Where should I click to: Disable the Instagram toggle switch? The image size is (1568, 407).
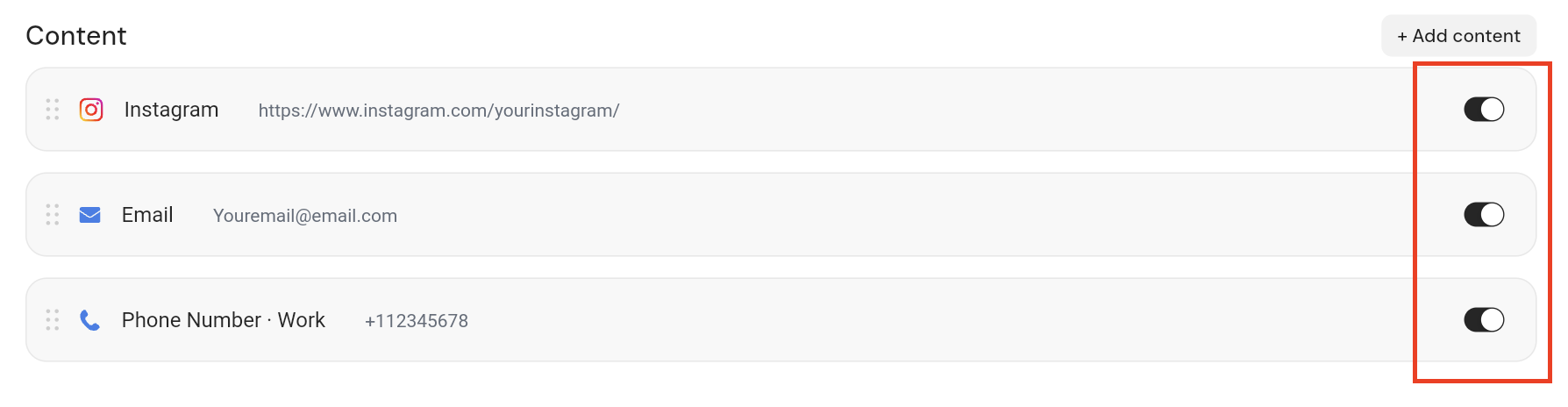(x=1484, y=110)
